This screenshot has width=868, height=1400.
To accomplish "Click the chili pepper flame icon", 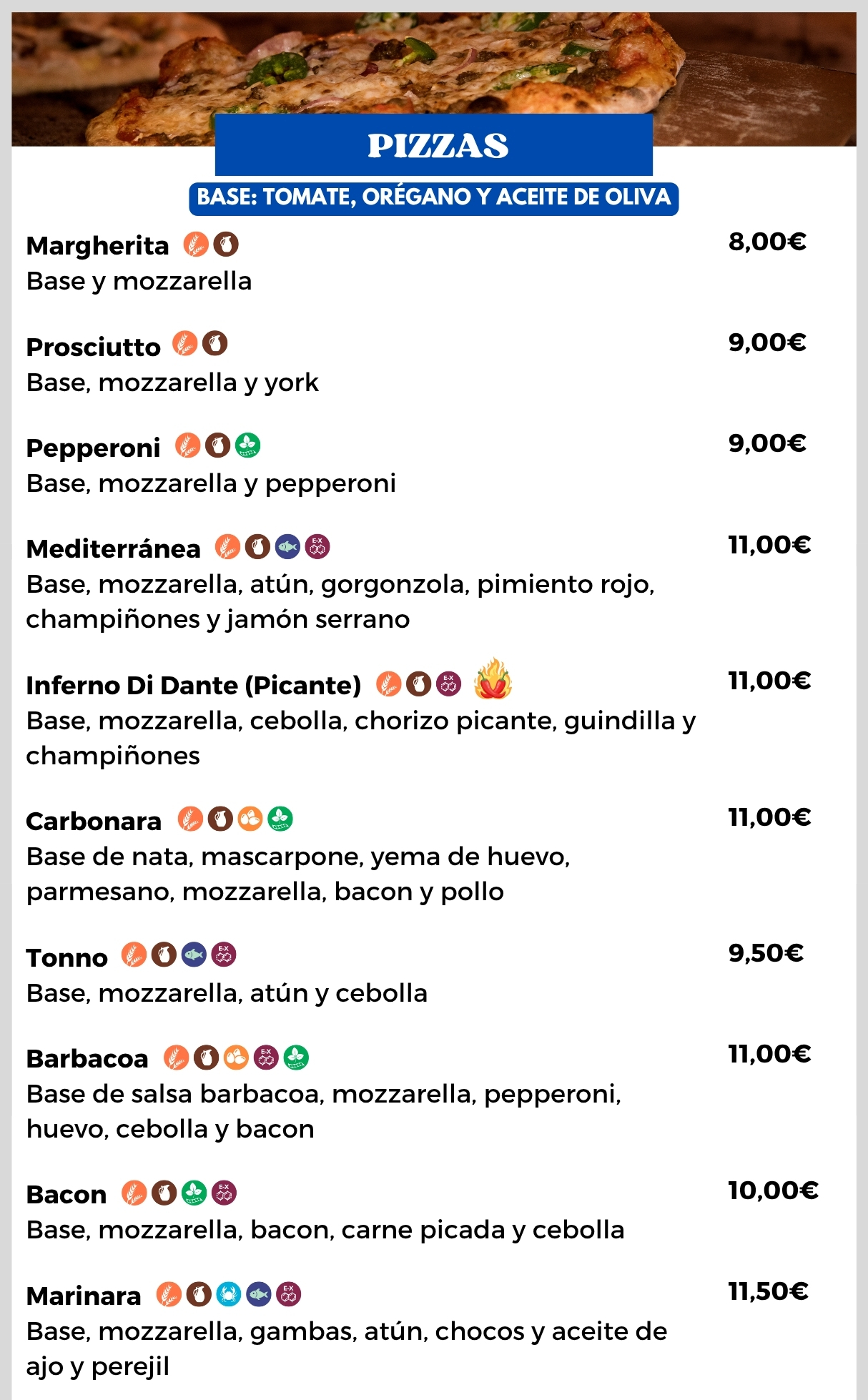I will tap(493, 679).
